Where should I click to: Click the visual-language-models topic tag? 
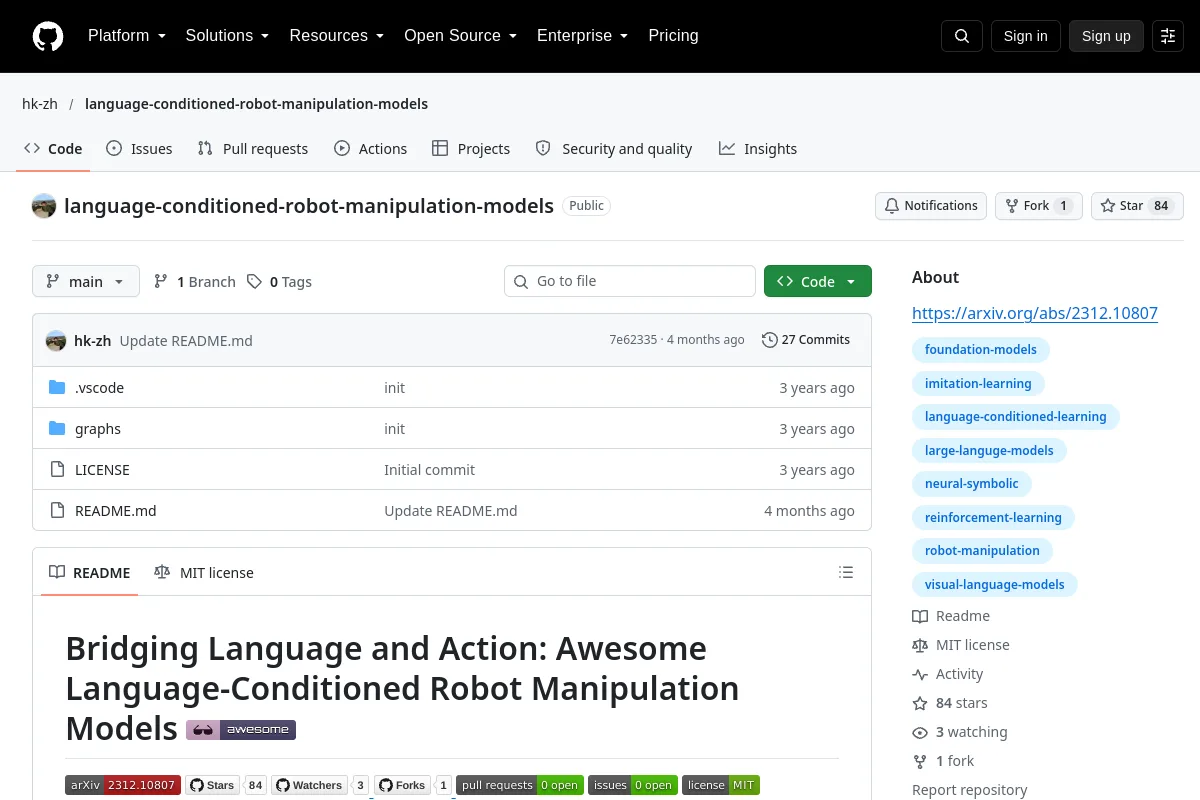(x=994, y=585)
